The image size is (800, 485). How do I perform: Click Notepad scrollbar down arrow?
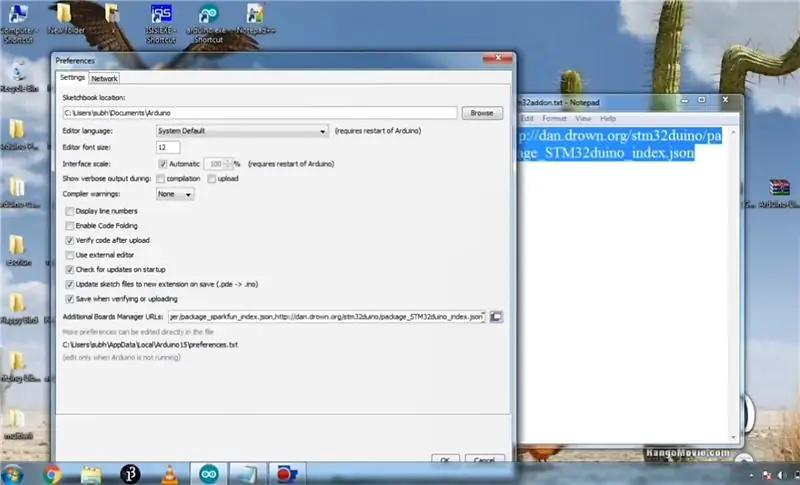pos(734,437)
